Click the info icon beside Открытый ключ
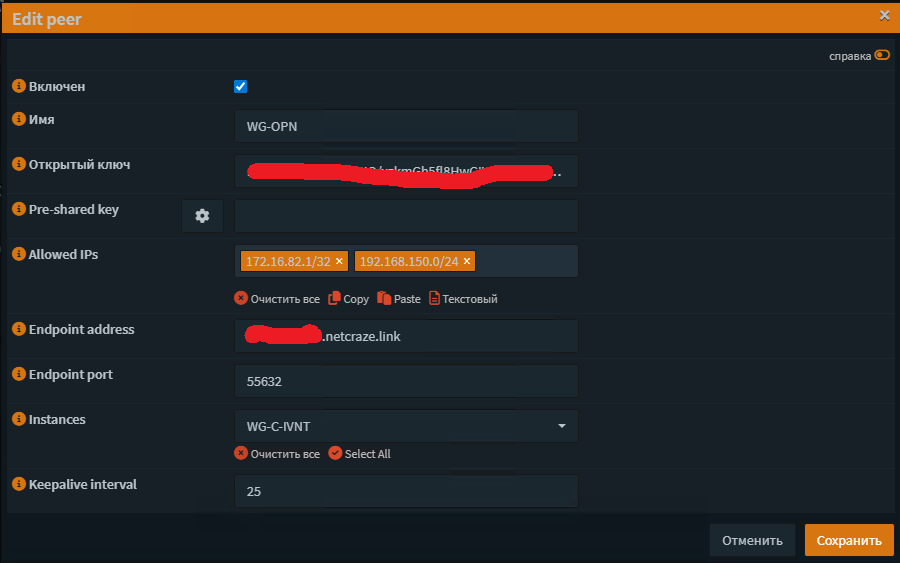The width and height of the screenshot is (900, 563). tap(18, 164)
